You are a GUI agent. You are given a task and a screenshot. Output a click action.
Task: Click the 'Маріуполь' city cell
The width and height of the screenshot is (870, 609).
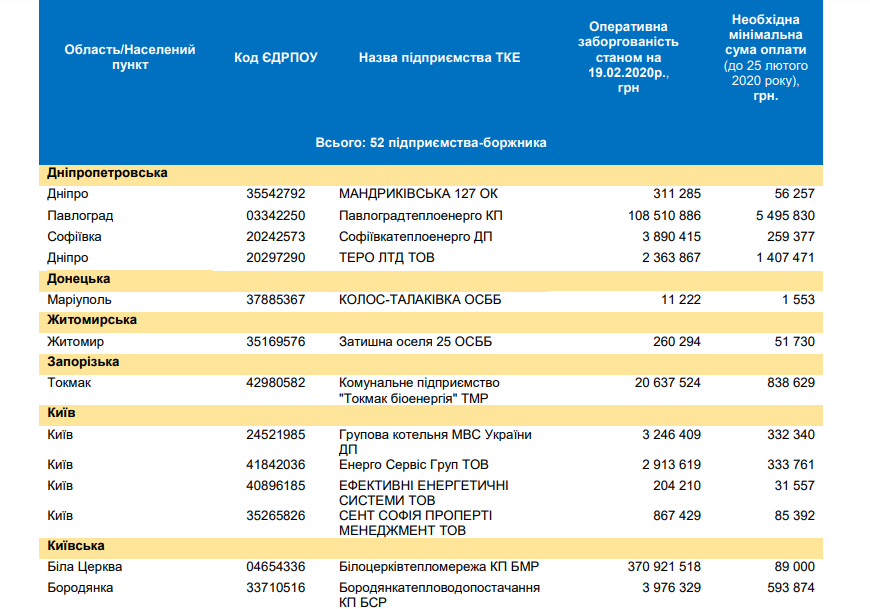[79, 300]
